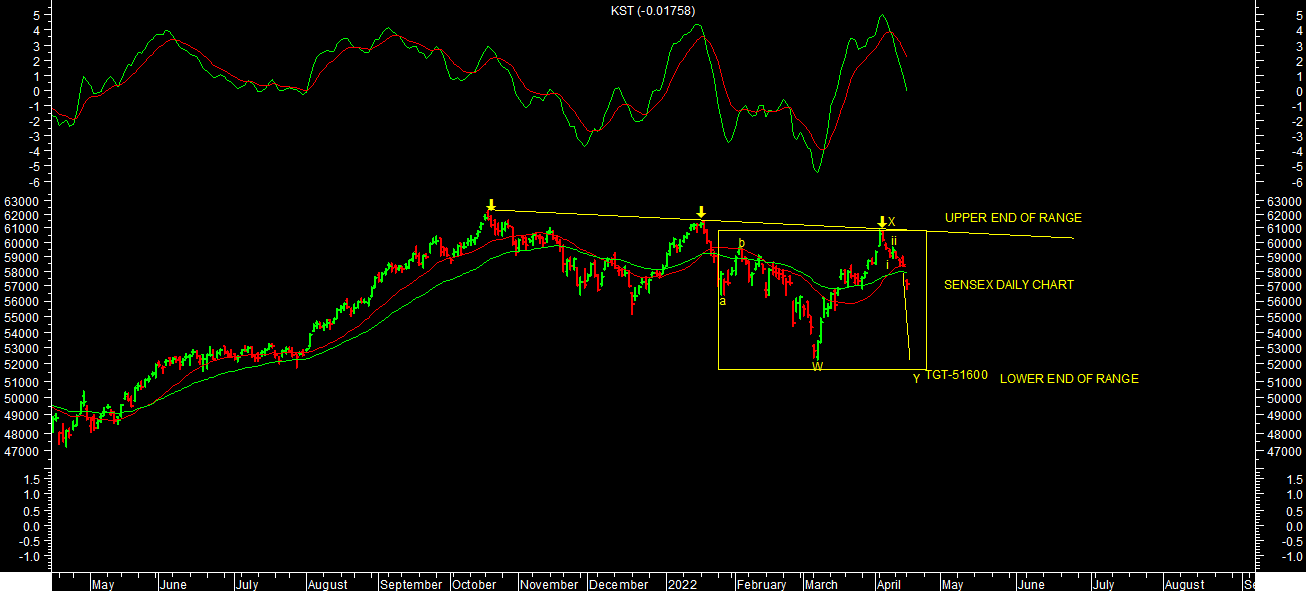This screenshot has height=591, width=1306.
Task: Click the 2022 marker on the time axis
Action: pyautogui.click(x=683, y=585)
